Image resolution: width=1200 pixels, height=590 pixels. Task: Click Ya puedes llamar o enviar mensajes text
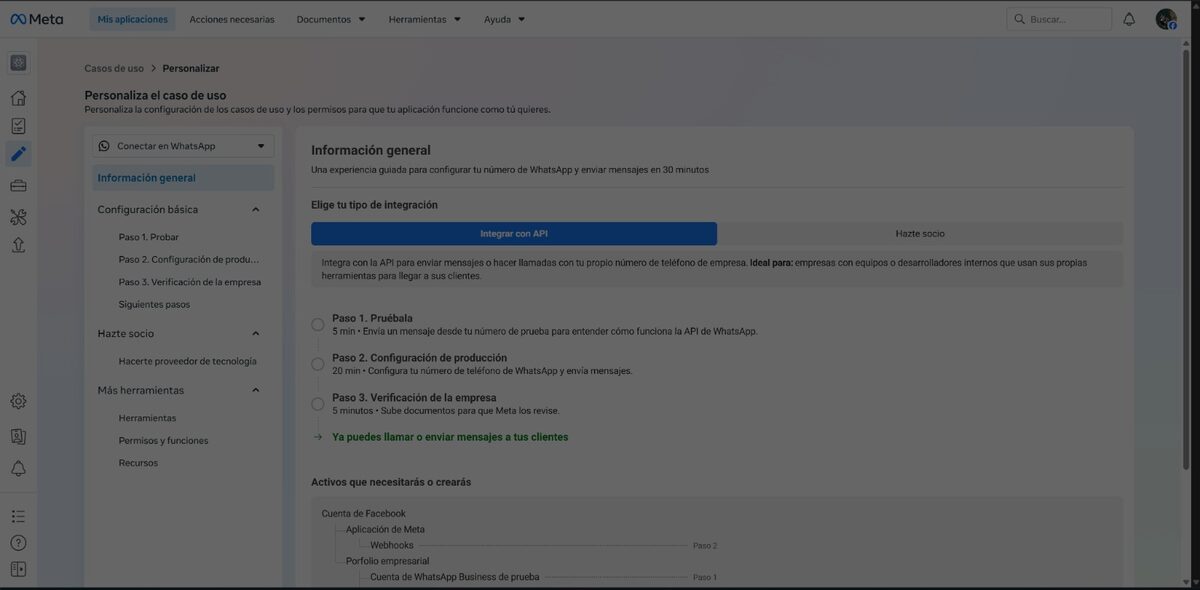[x=450, y=437]
